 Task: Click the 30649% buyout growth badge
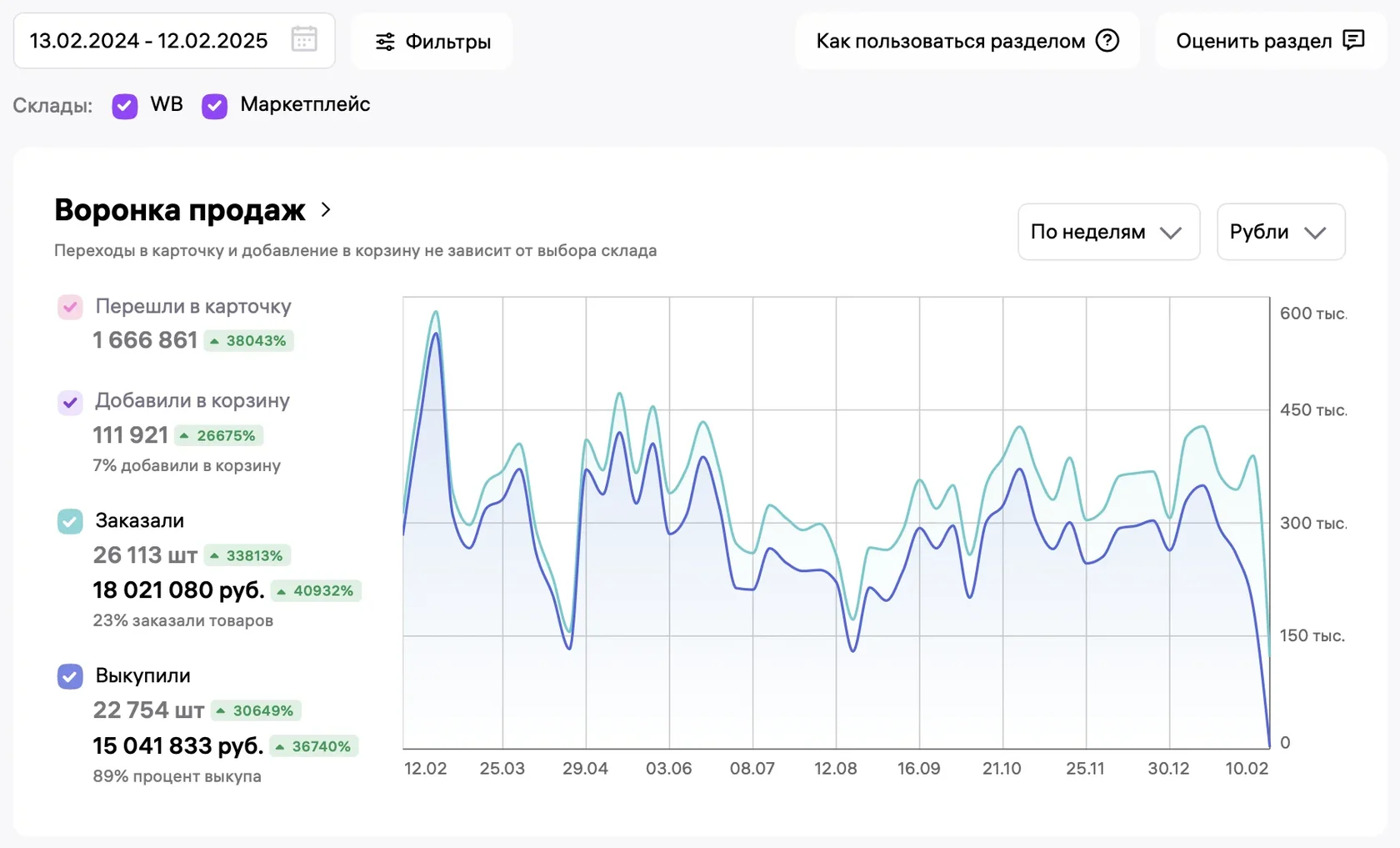click(x=255, y=710)
